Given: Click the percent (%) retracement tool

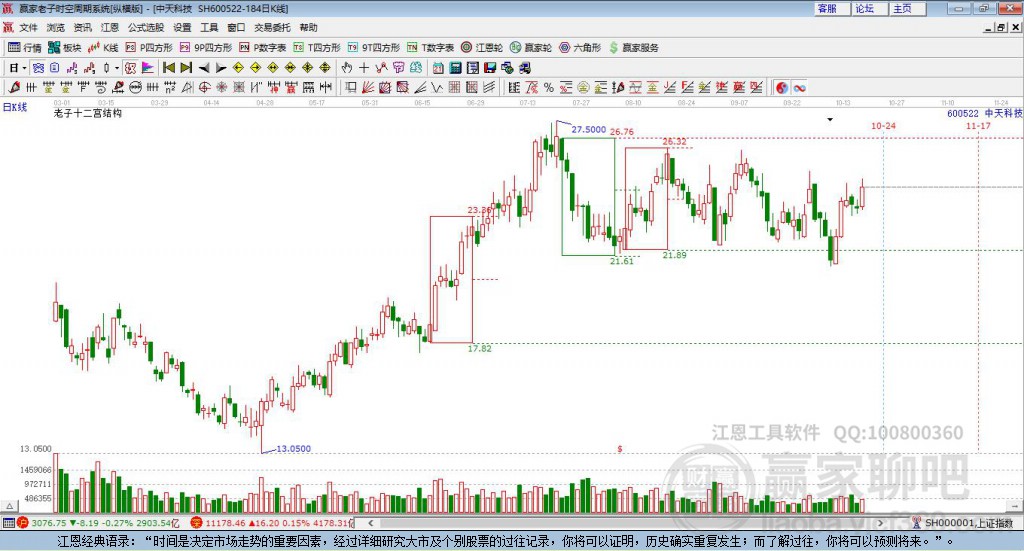Looking at the screenshot, I should (549, 87).
